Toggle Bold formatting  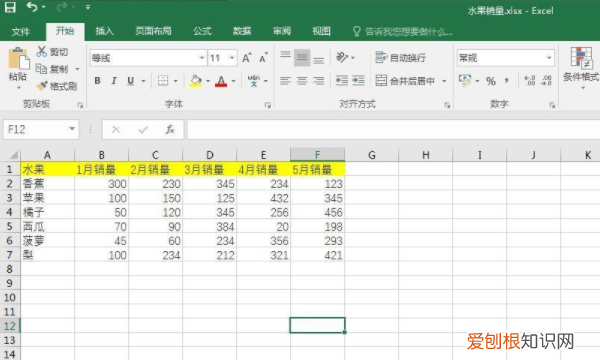pyautogui.click(x=98, y=81)
